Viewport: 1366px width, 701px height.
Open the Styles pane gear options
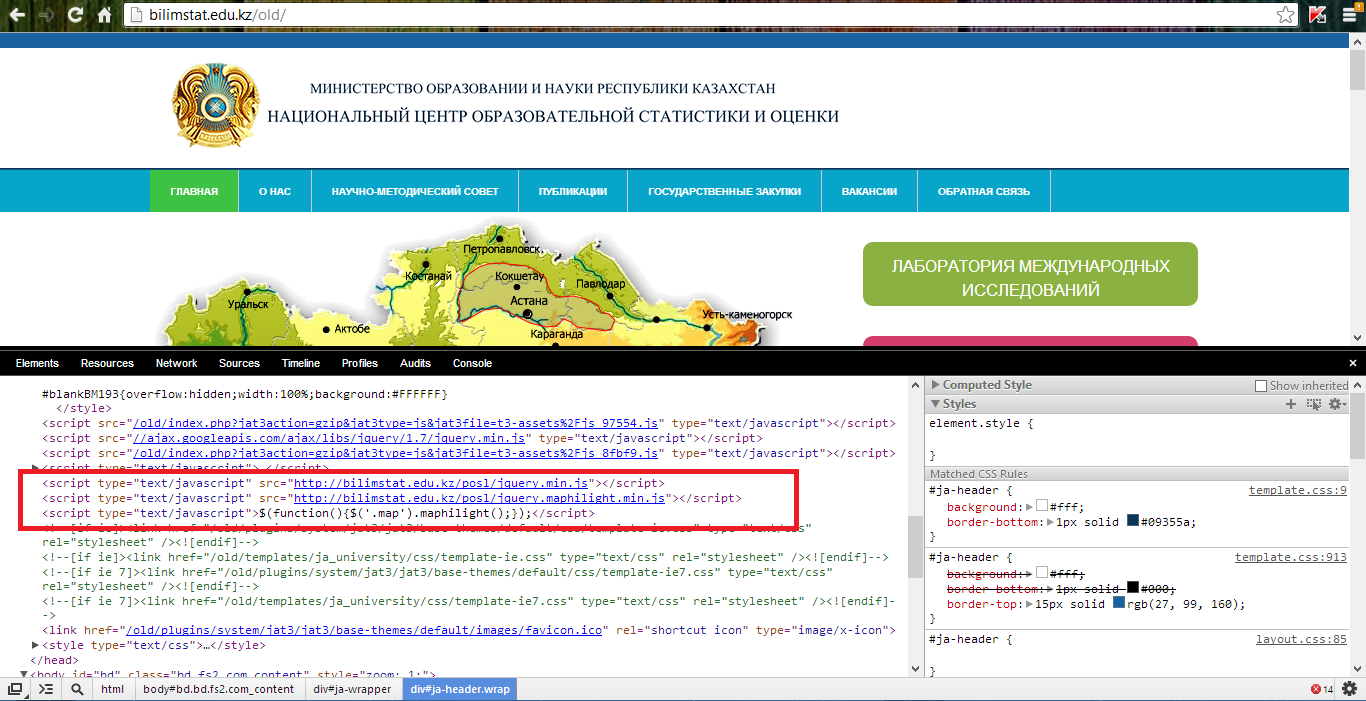(1337, 404)
